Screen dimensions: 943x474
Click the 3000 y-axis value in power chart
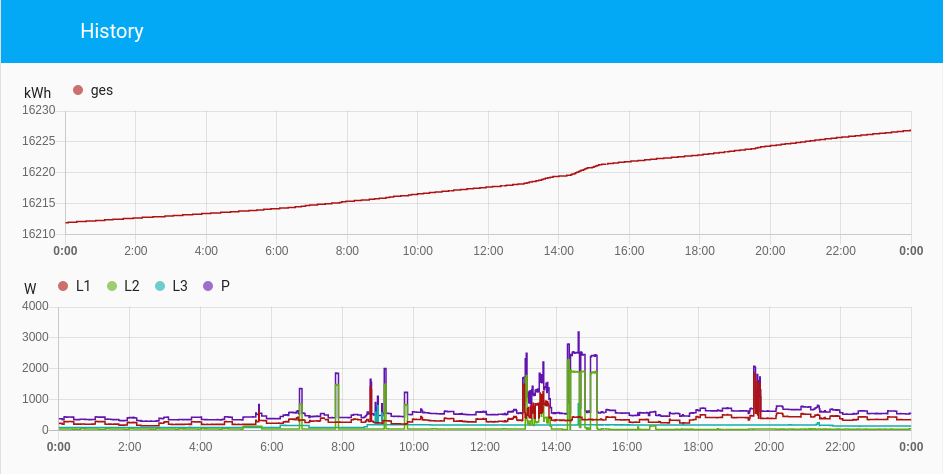tap(36, 337)
